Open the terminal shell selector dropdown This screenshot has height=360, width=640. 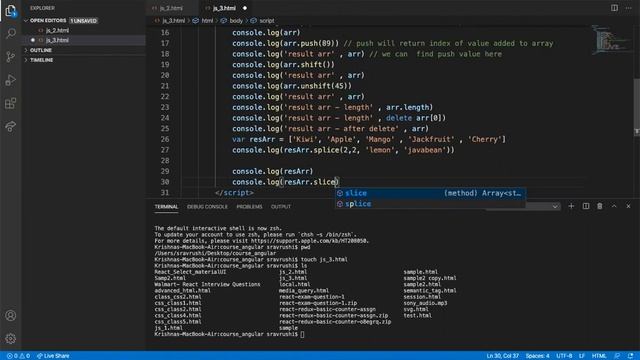pyautogui.click(x=522, y=207)
